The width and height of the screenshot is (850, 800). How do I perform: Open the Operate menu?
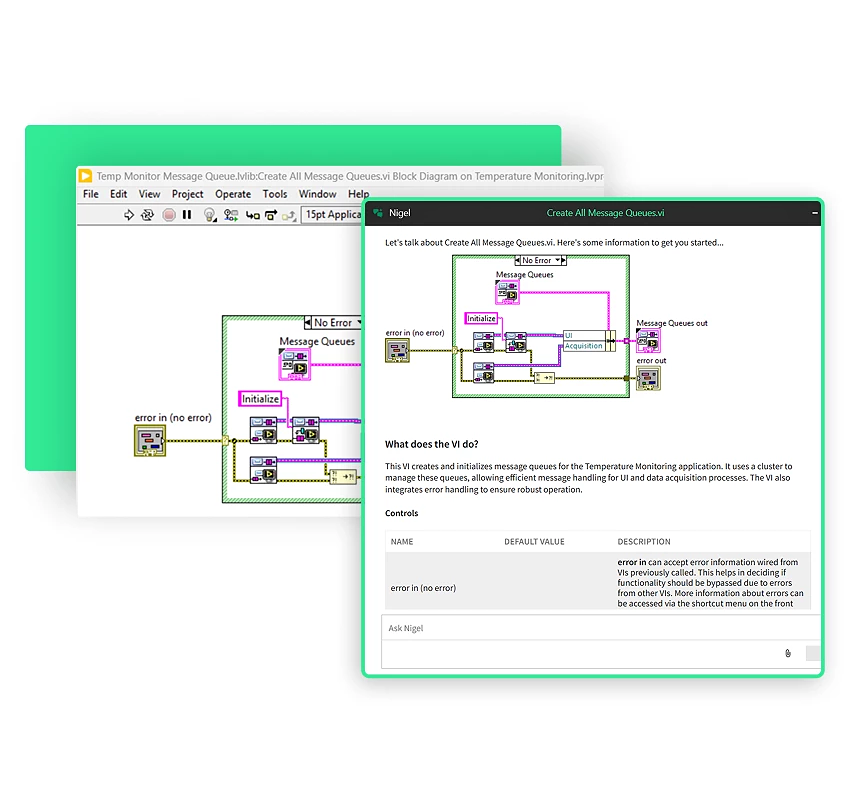pos(233,194)
